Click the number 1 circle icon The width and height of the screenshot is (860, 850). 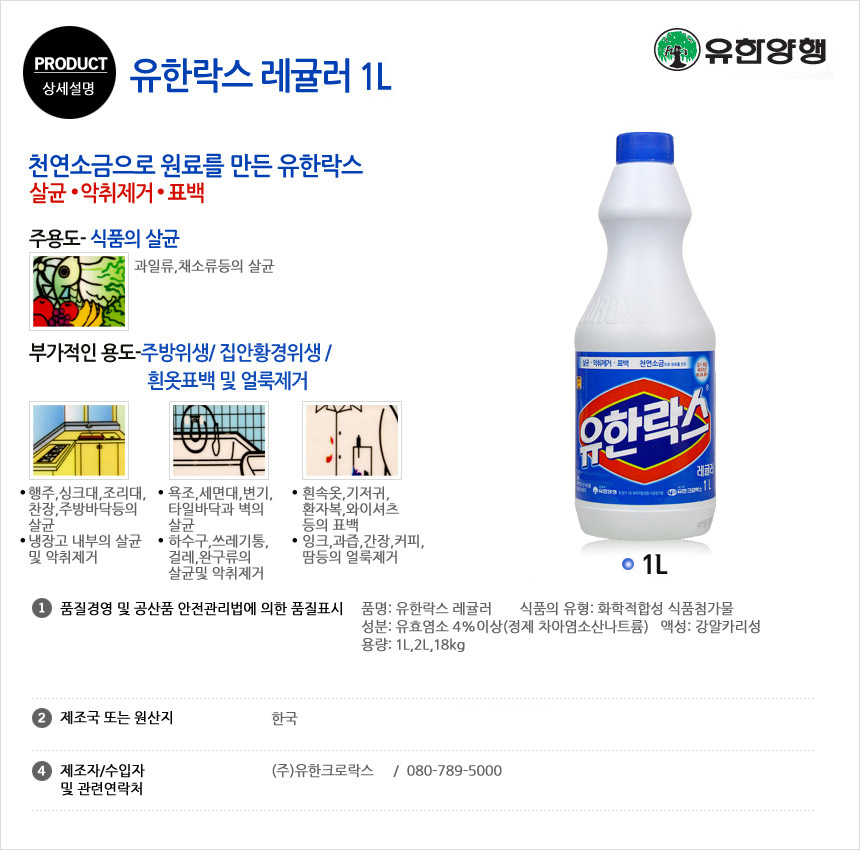coord(42,608)
